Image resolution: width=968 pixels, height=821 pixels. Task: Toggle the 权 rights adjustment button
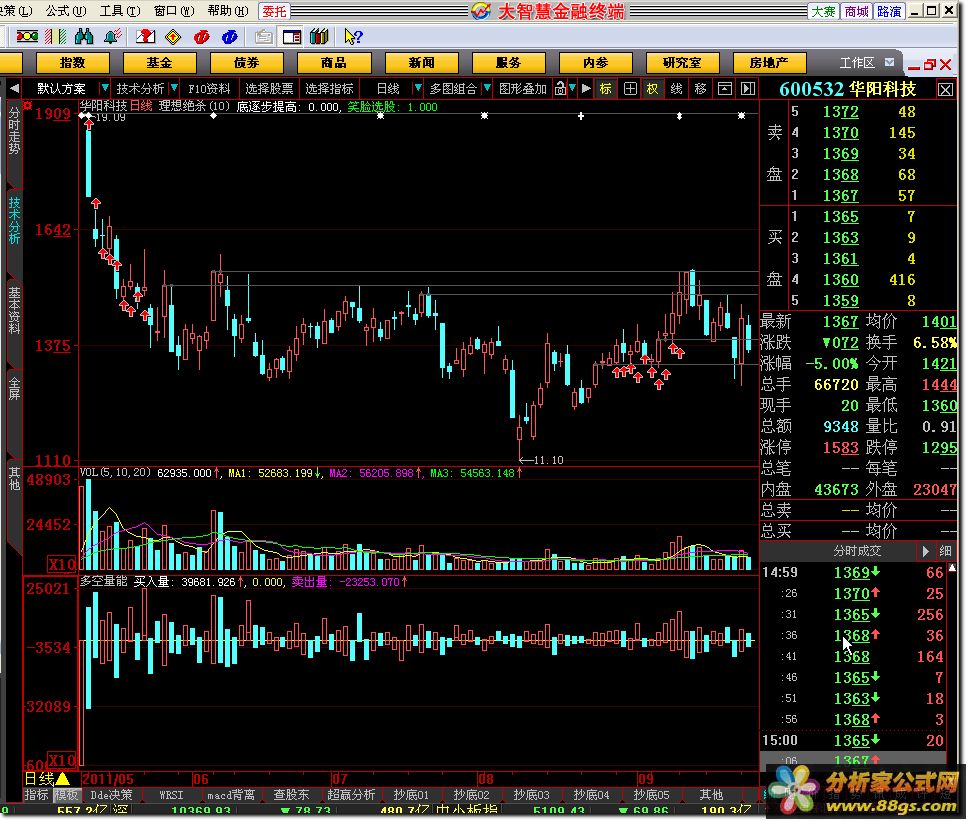pyautogui.click(x=653, y=89)
